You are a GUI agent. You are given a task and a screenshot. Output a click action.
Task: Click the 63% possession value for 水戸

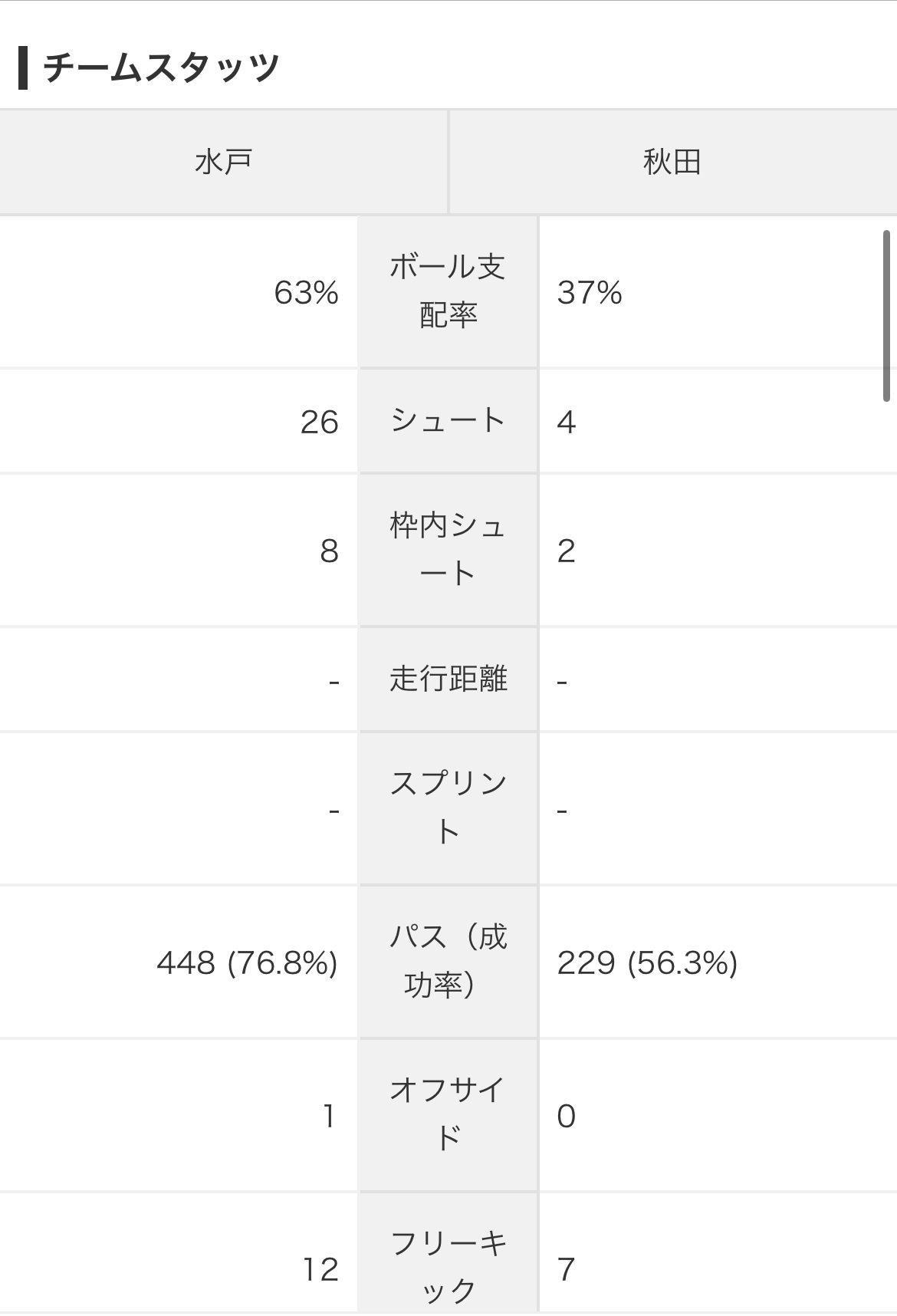306,292
